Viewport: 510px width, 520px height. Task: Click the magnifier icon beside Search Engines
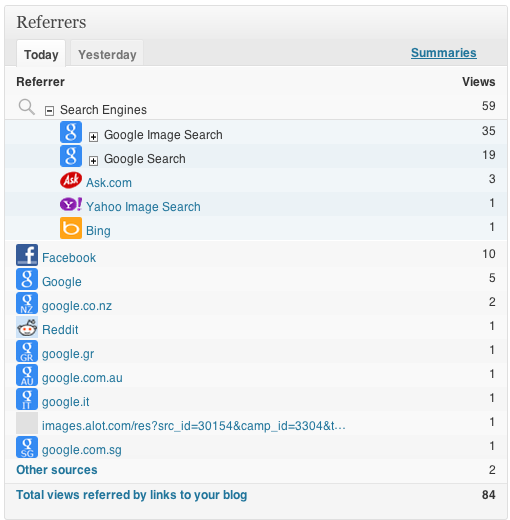pyautogui.click(x=27, y=107)
